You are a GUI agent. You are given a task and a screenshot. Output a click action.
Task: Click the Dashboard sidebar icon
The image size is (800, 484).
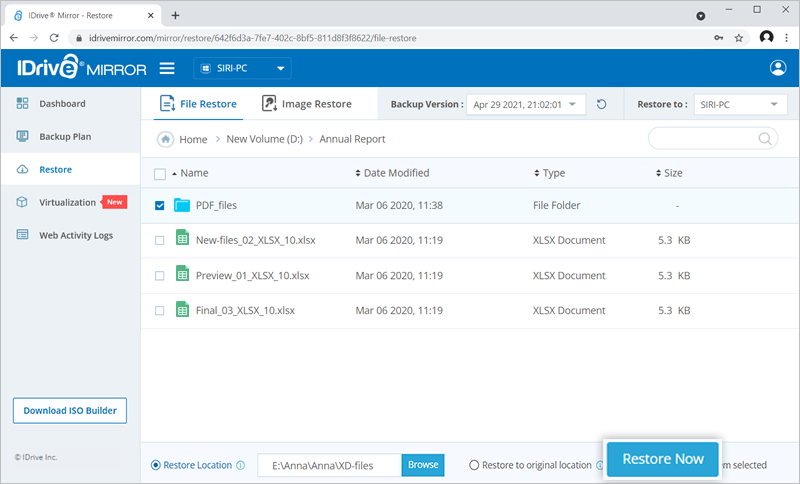click(22, 104)
